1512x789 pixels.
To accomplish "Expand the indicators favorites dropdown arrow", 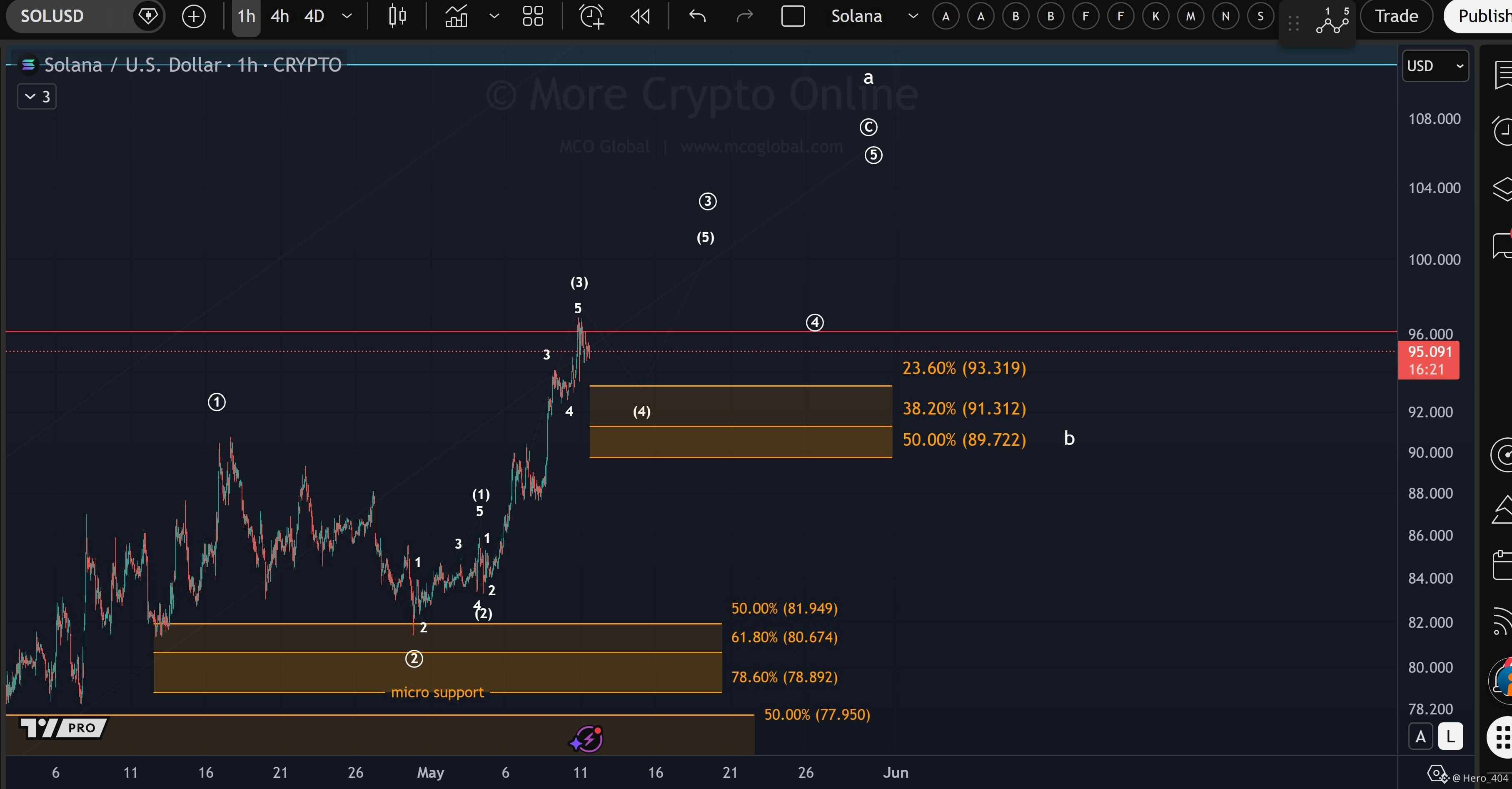I will [x=494, y=16].
